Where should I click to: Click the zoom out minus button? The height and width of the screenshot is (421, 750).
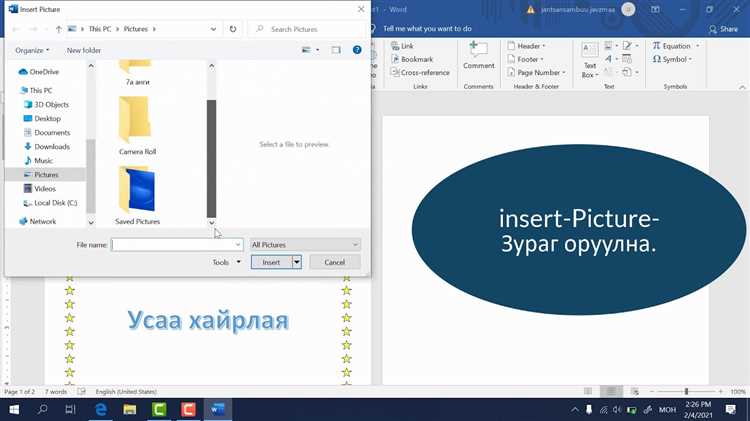pos(652,391)
